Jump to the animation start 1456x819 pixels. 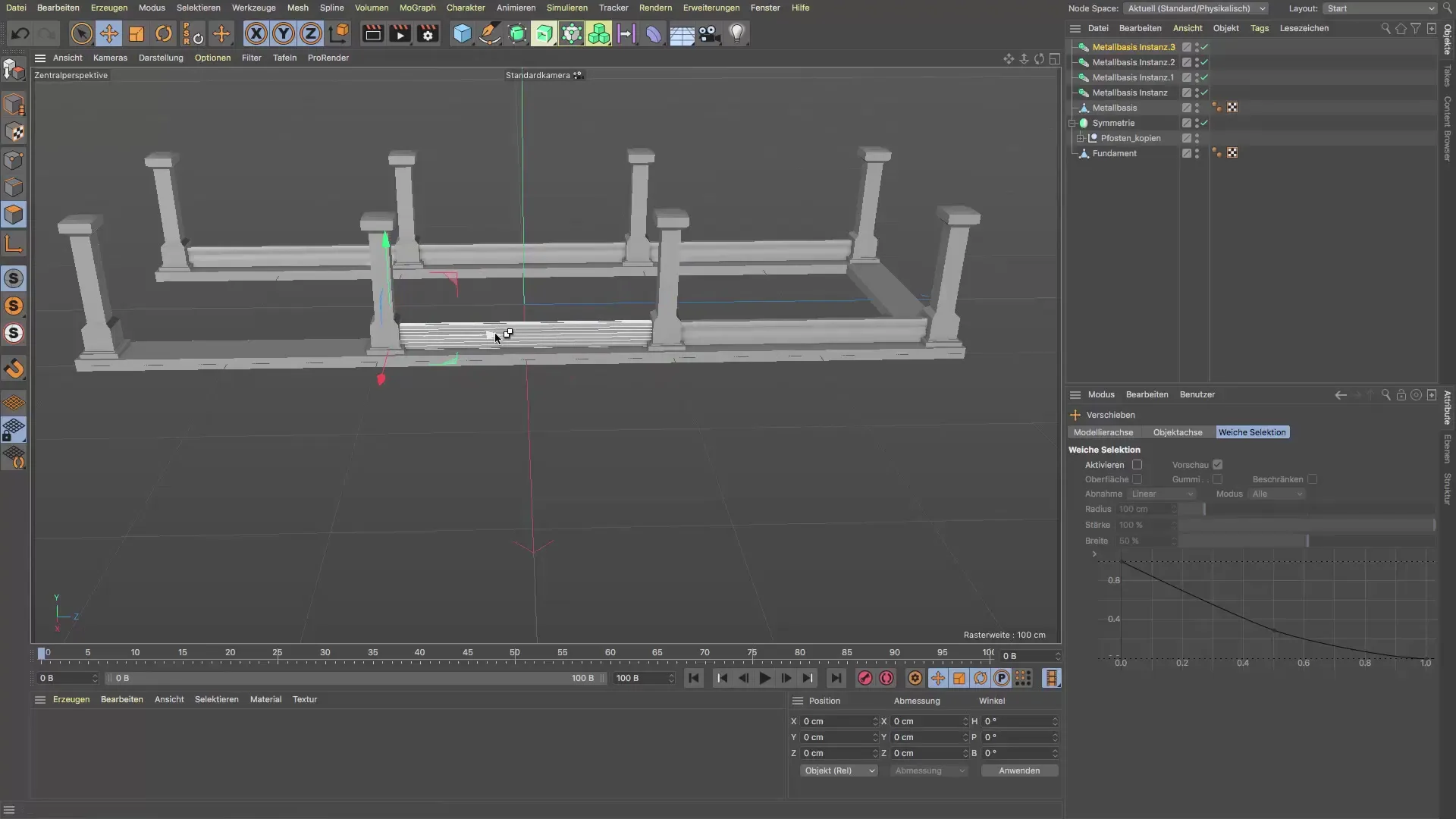coord(694,679)
